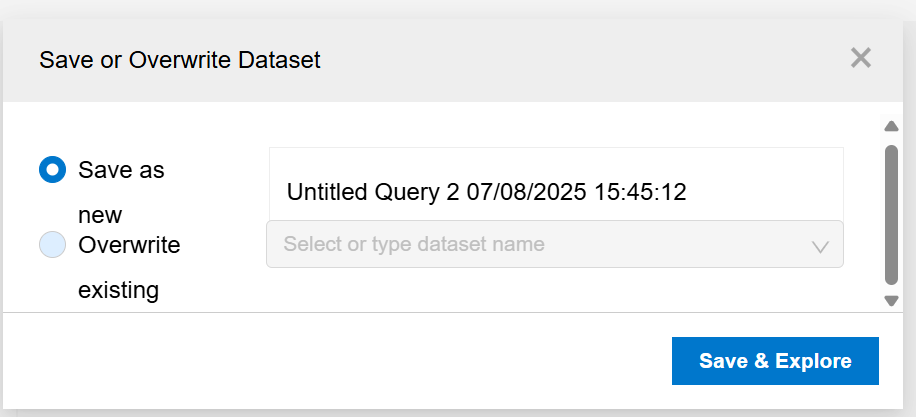This screenshot has height=417, width=916.
Task: Click the scrollbar down arrow in dialog
Action: (891, 301)
